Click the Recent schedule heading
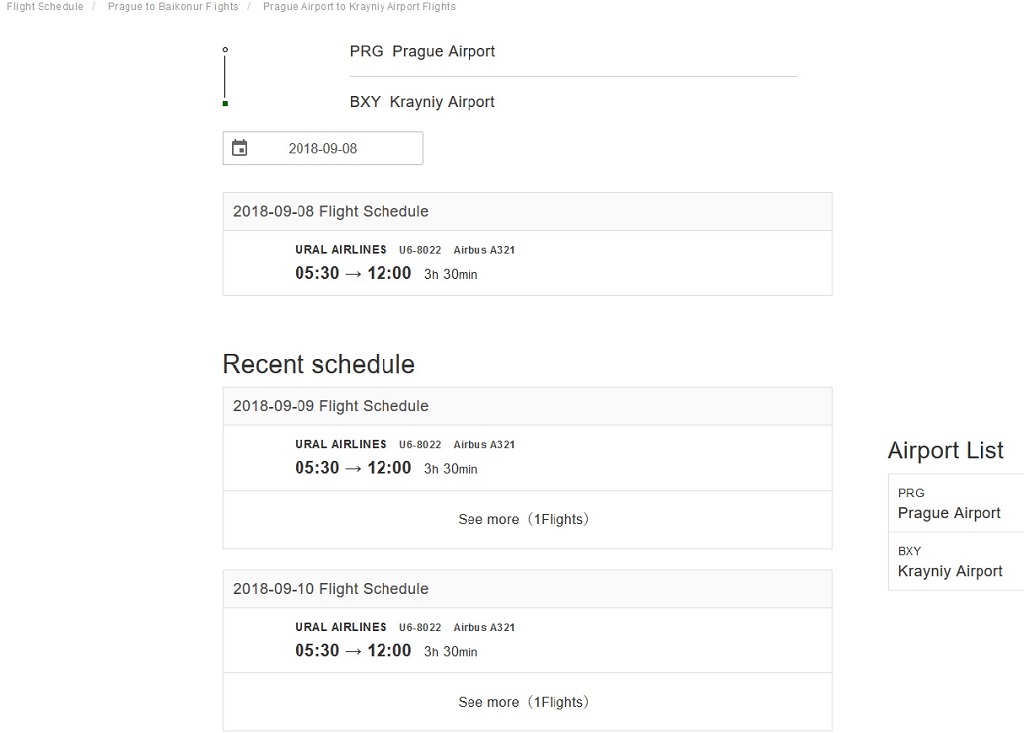This screenshot has height=733, width=1024. click(319, 364)
